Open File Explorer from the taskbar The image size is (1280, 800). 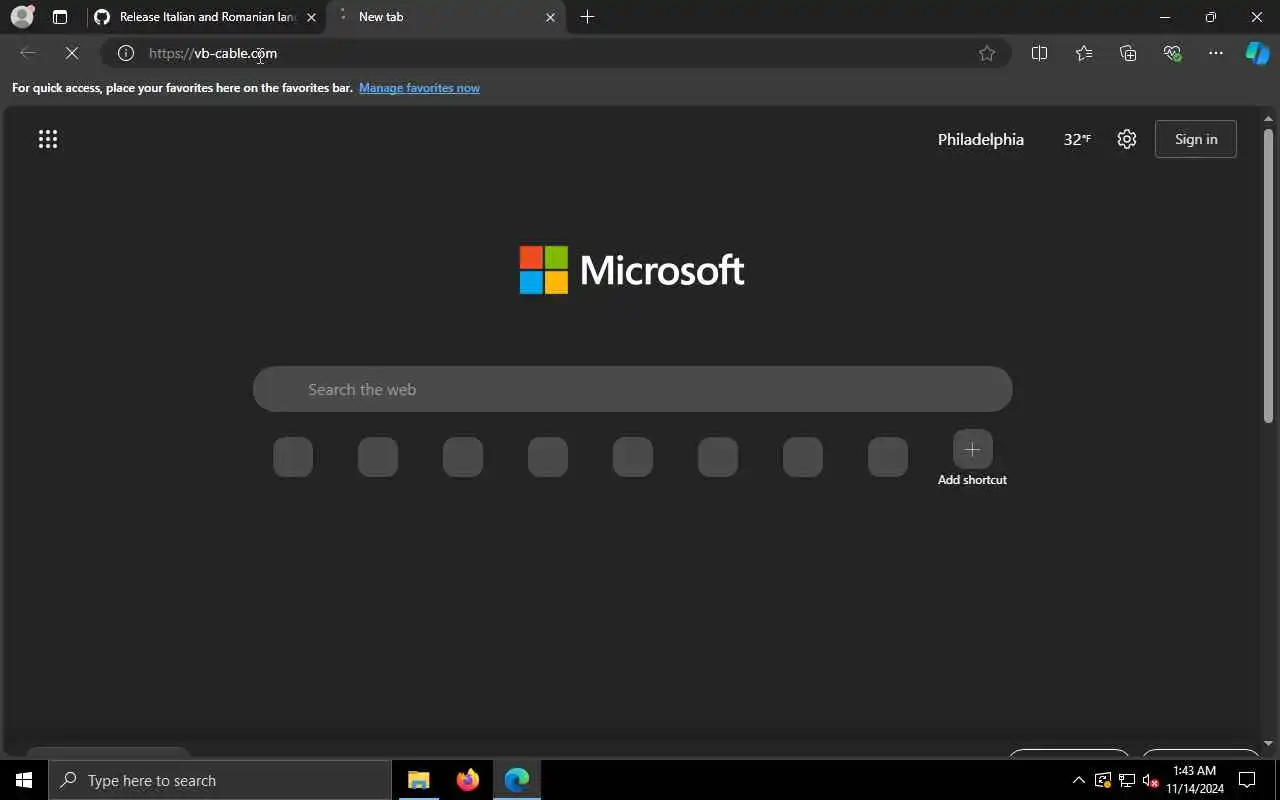point(418,780)
